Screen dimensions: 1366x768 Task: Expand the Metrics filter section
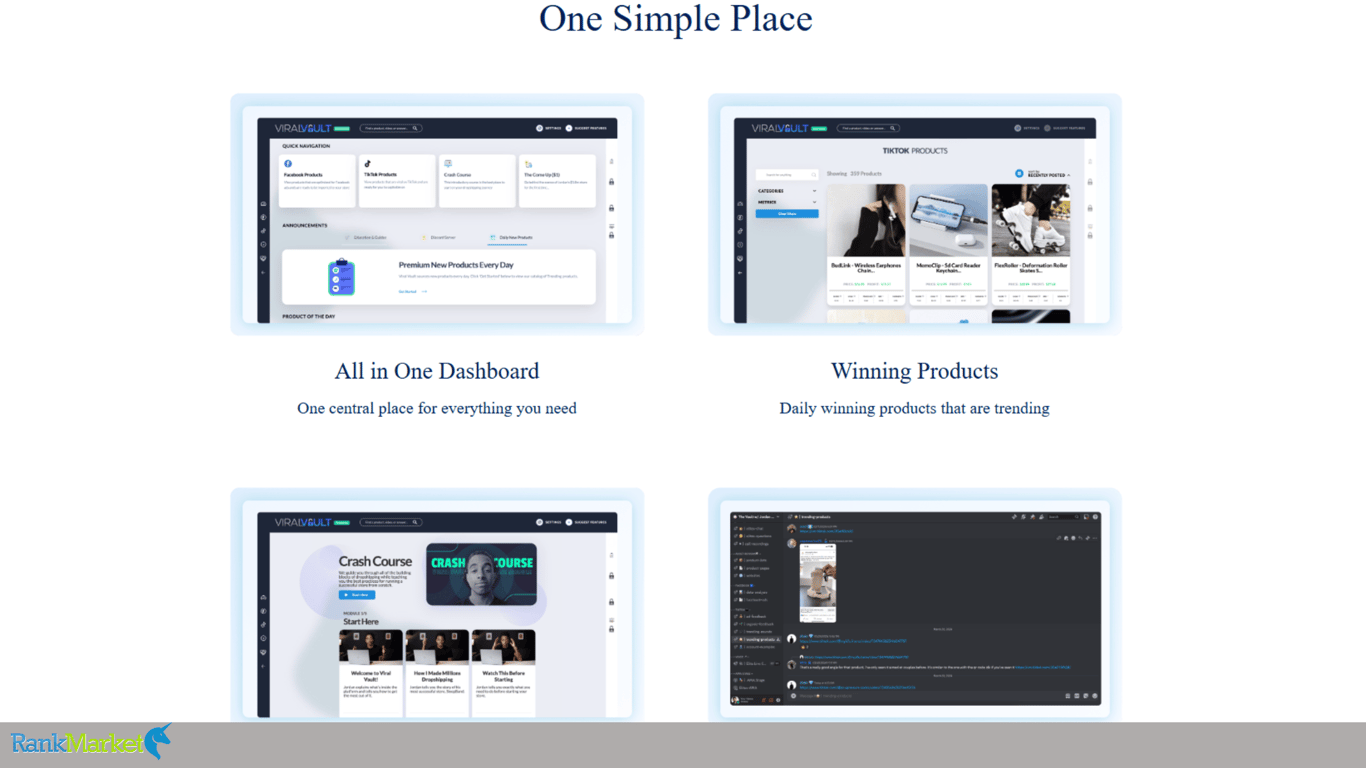(787, 202)
